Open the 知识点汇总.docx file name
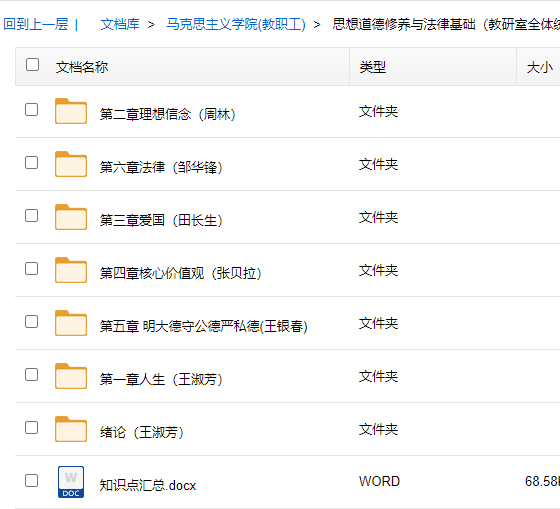This screenshot has height=509, width=560. coord(148,485)
